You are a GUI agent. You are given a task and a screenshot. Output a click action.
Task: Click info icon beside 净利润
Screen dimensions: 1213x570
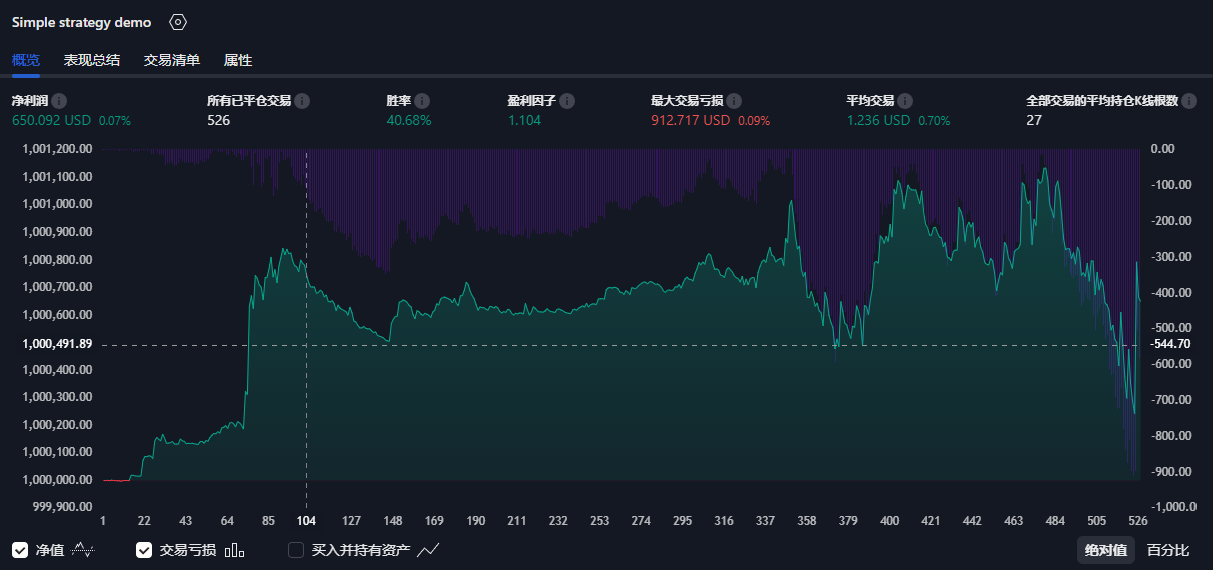click(x=59, y=101)
